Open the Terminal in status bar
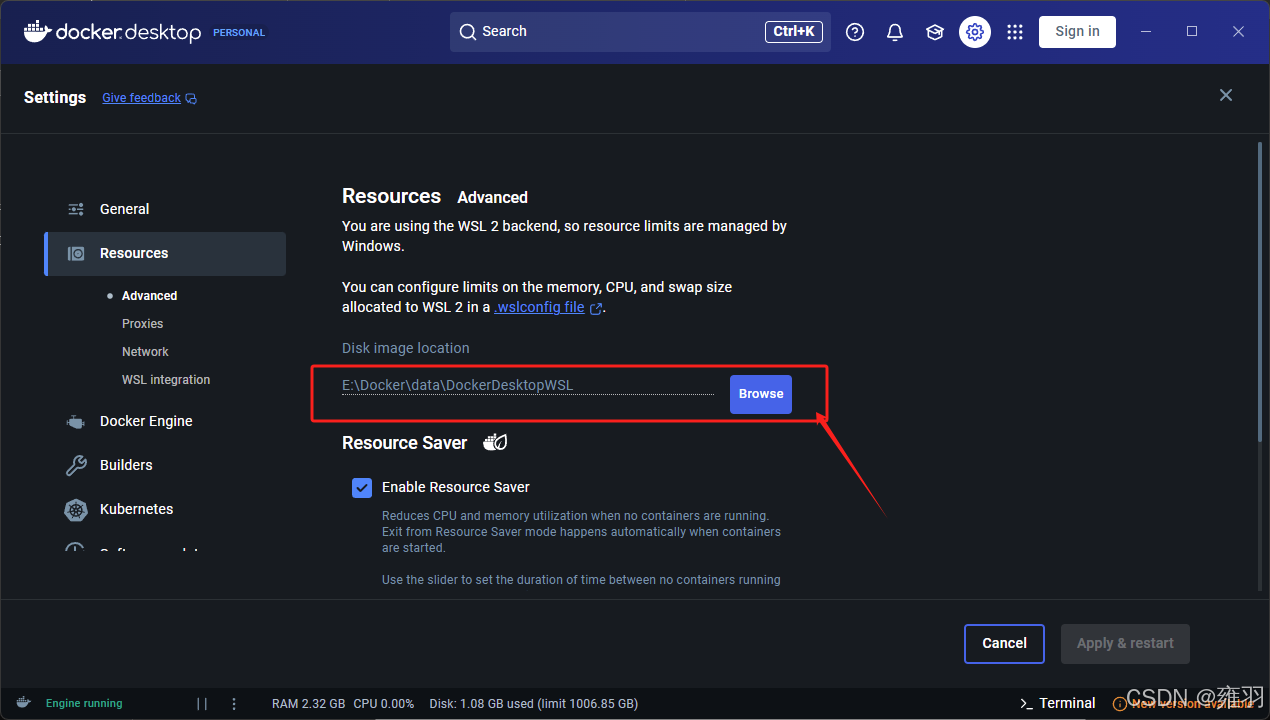 [x=1058, y=703]
